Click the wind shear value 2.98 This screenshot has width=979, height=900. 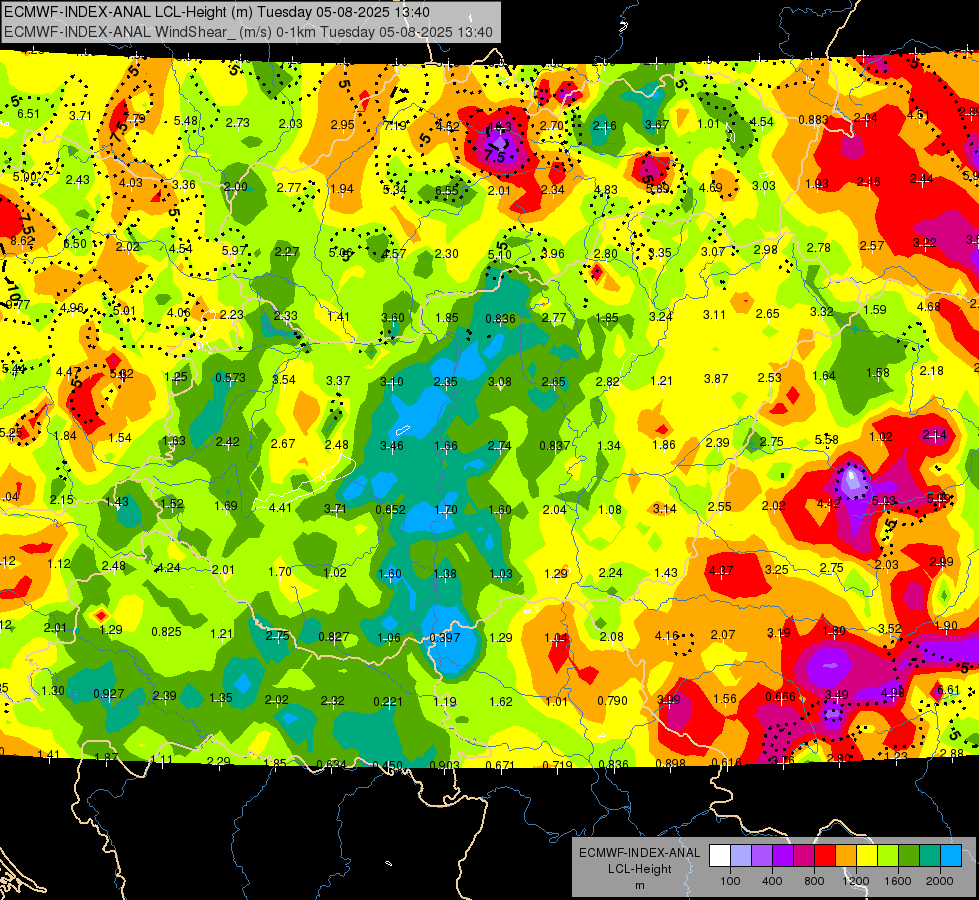coord(765,250)
